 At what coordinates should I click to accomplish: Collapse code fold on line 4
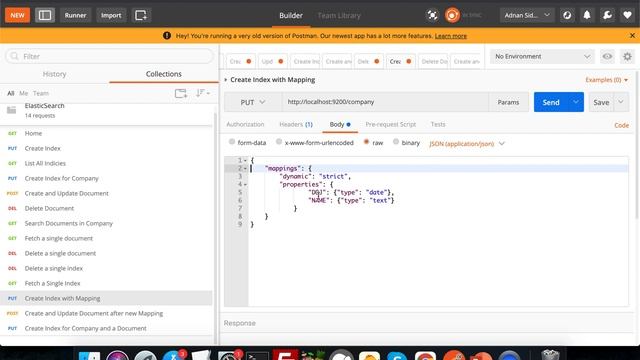[245, 184]
